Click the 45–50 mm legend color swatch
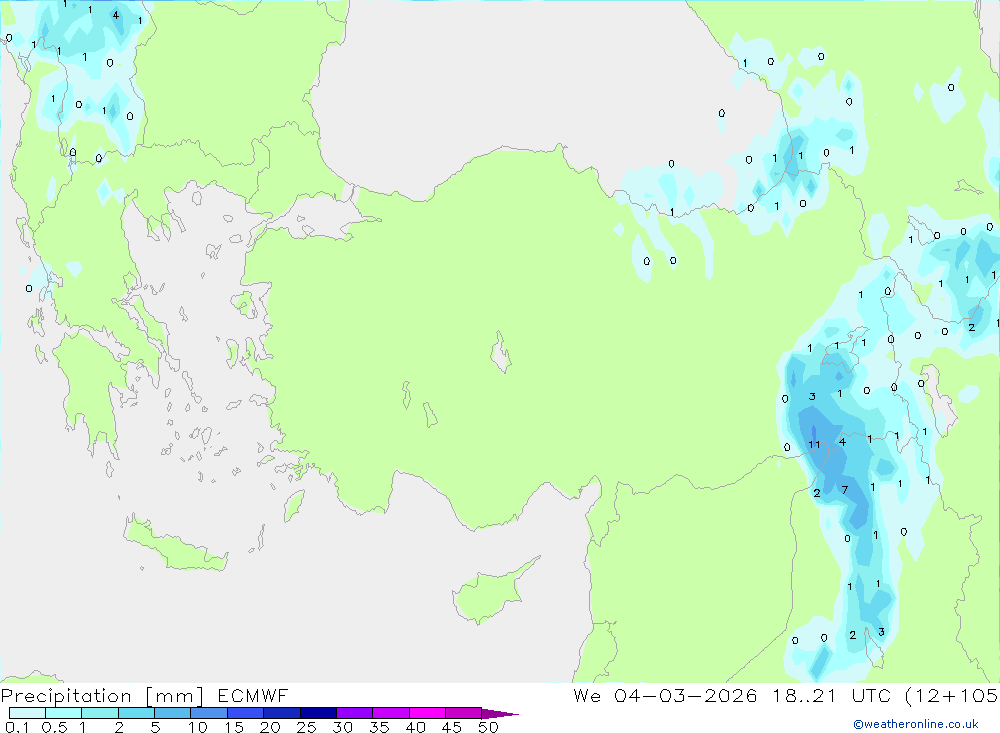Screen dimensions: 1000x733 (x=464, y=713)
